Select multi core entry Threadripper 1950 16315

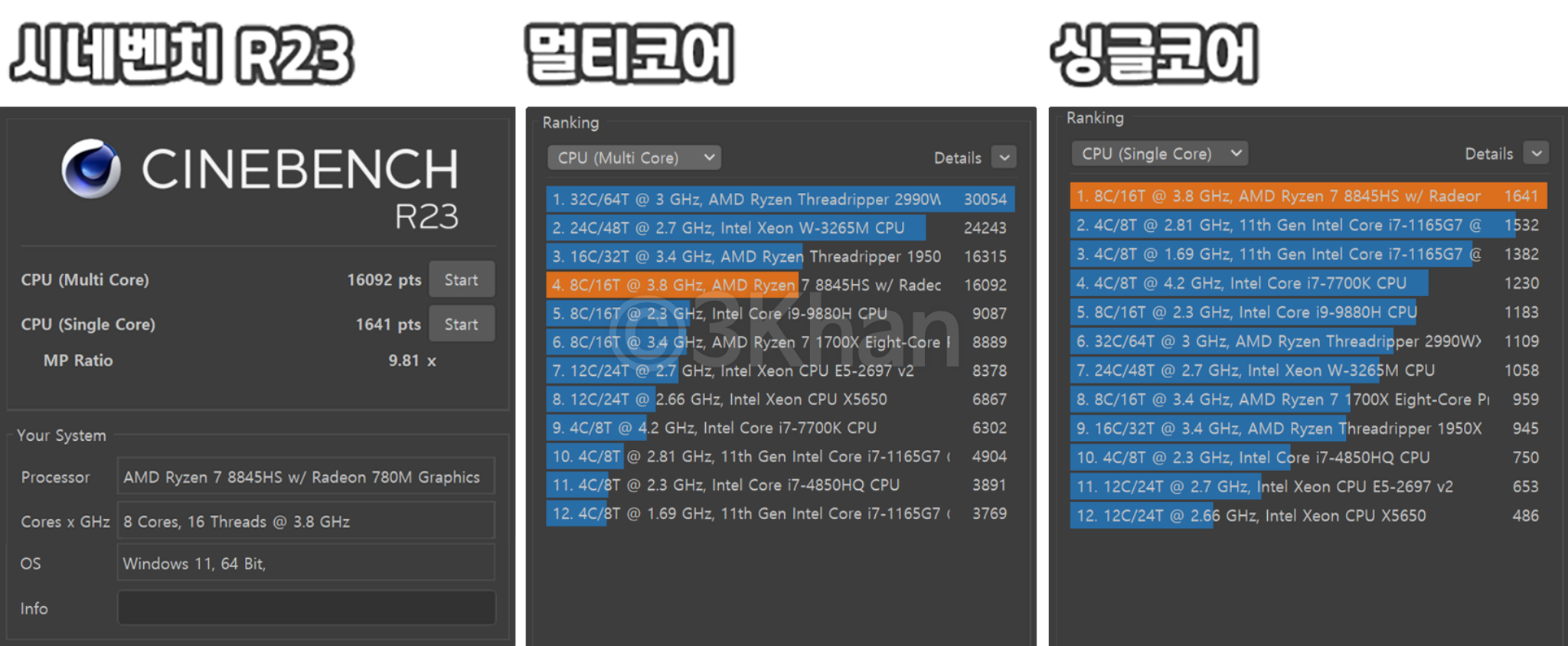(x=780, y=256)
